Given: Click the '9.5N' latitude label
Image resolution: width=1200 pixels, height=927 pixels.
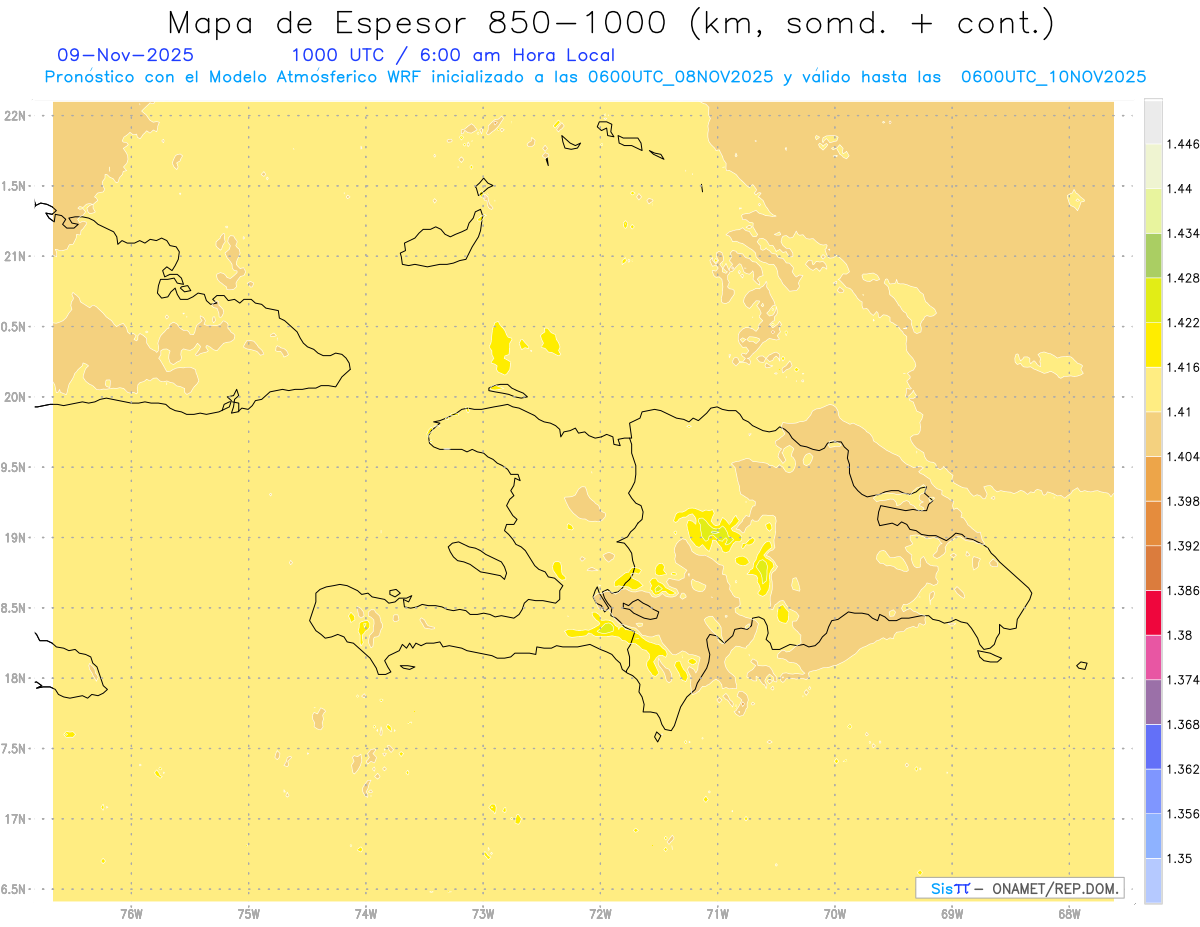Looking at the screenshot, I should point(13,467).
